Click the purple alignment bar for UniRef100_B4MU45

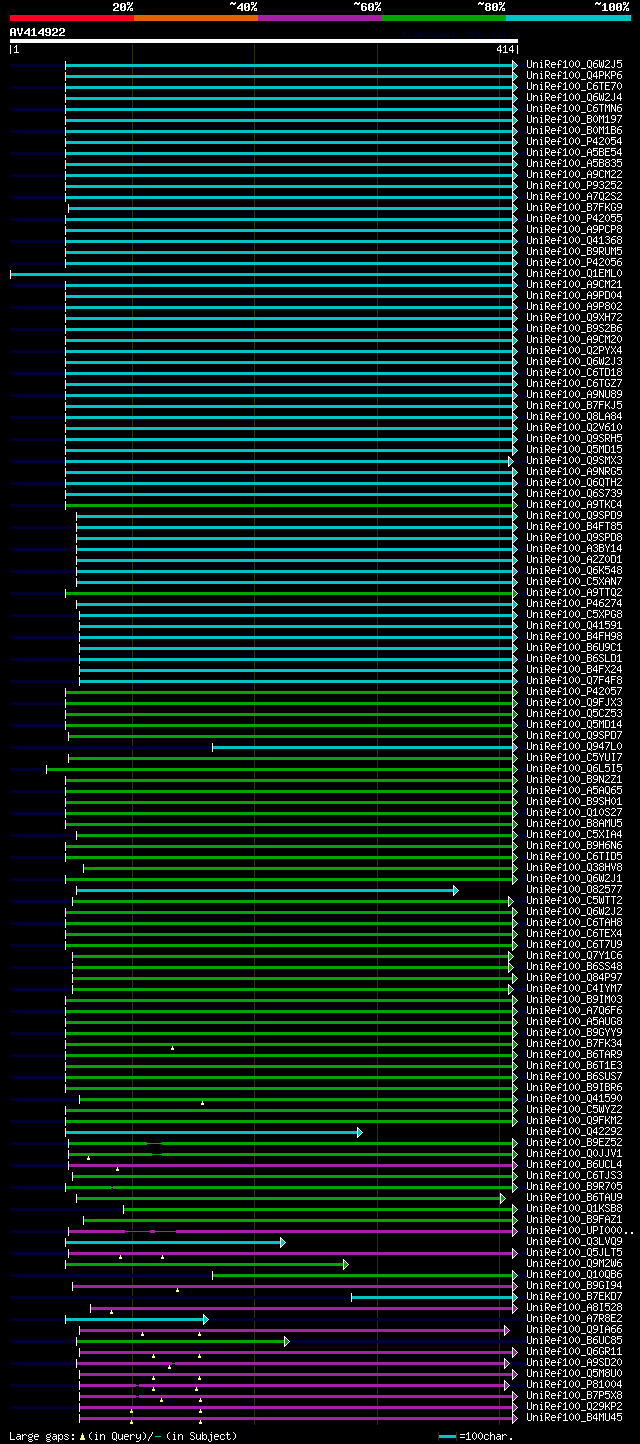299,1417
